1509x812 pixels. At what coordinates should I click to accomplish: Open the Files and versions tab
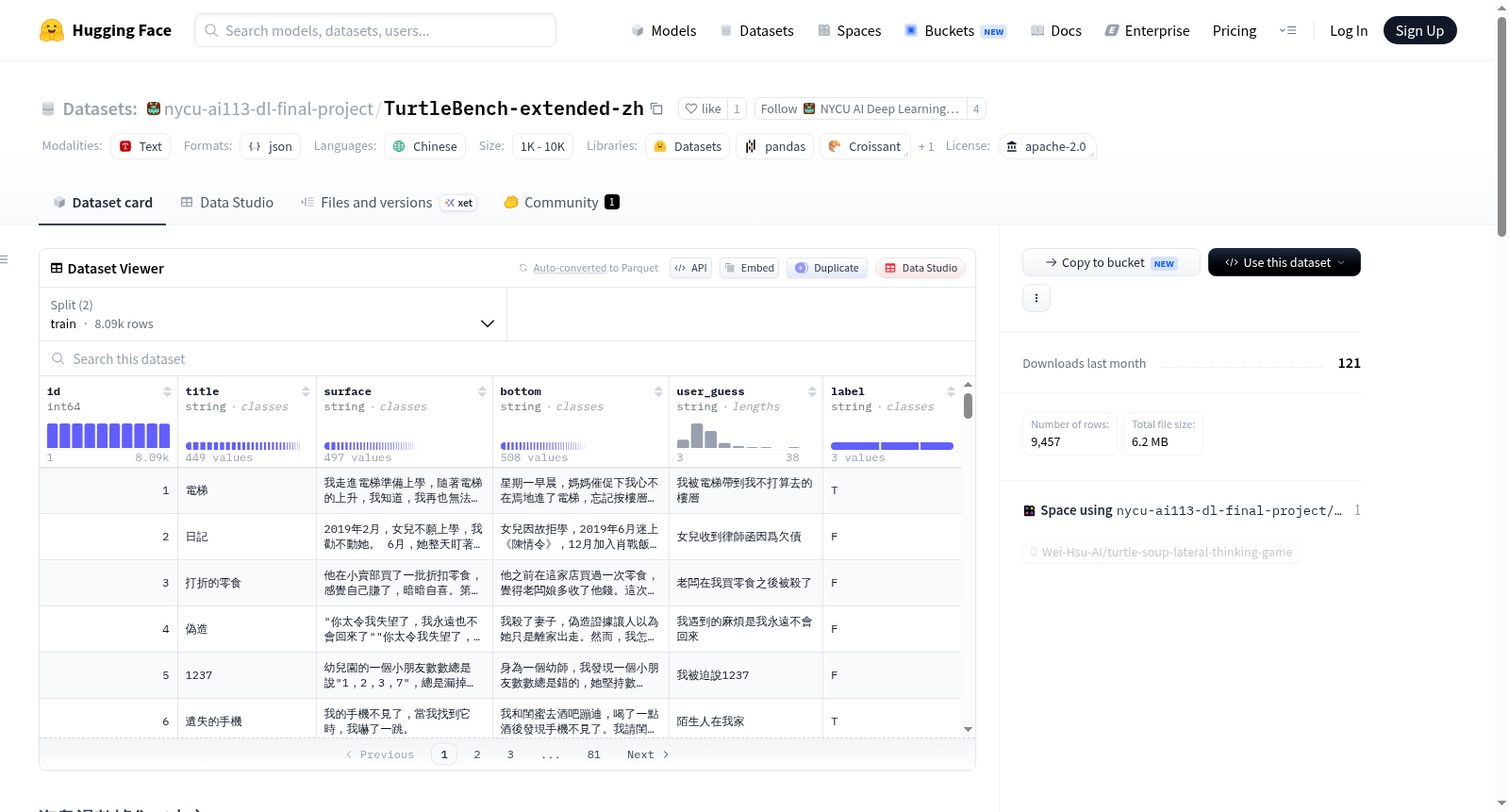389,202
